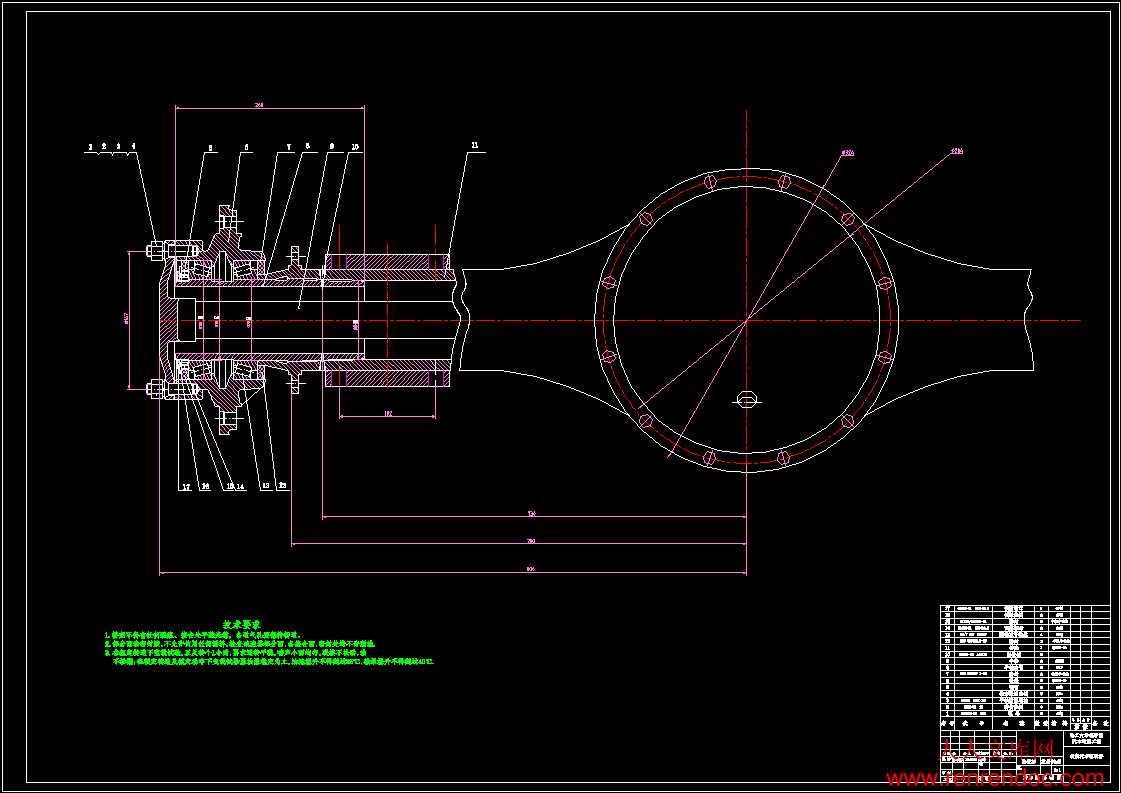Screen dimensions: 1121x793
Task: Select part balloon number 8
Action: pos(307,147)
